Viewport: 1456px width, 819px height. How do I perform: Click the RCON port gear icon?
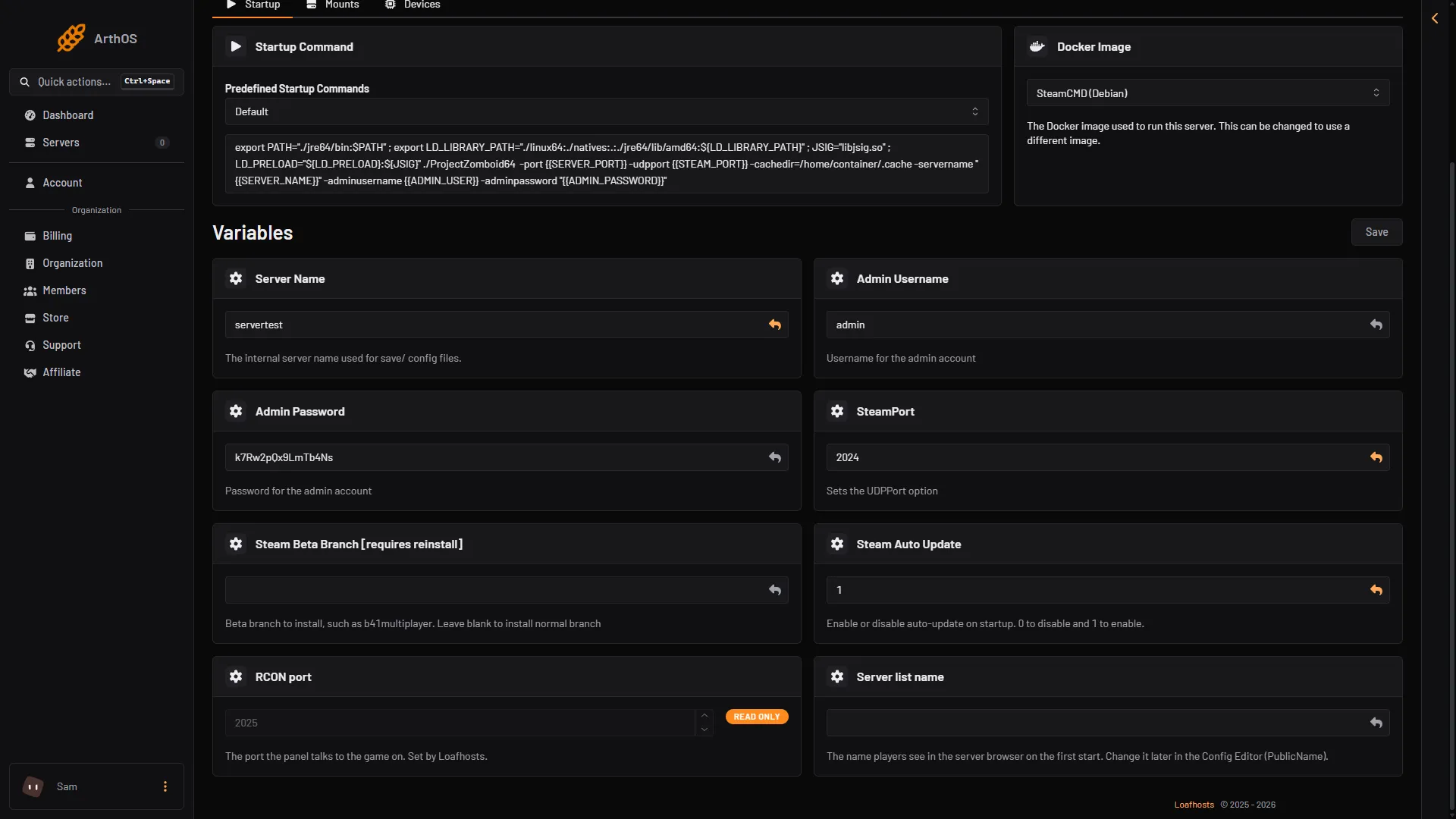236,676
